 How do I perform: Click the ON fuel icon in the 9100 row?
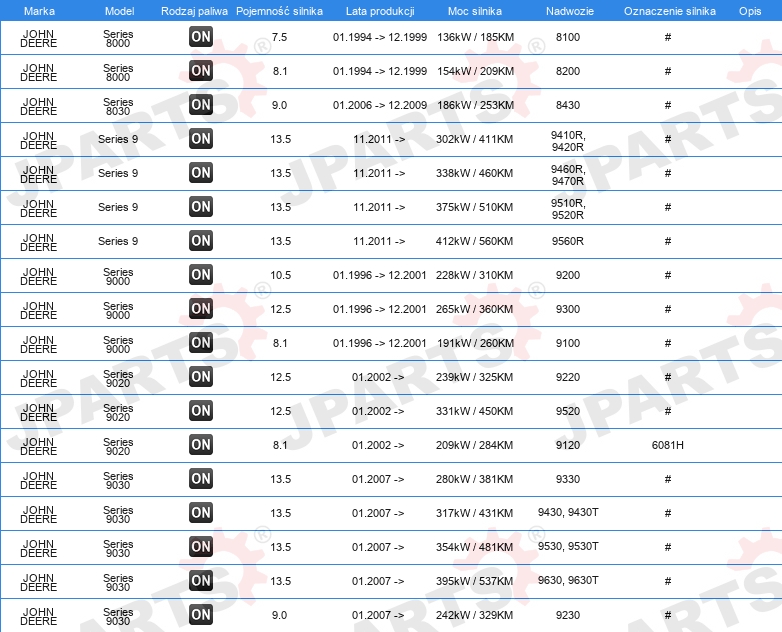201,343
